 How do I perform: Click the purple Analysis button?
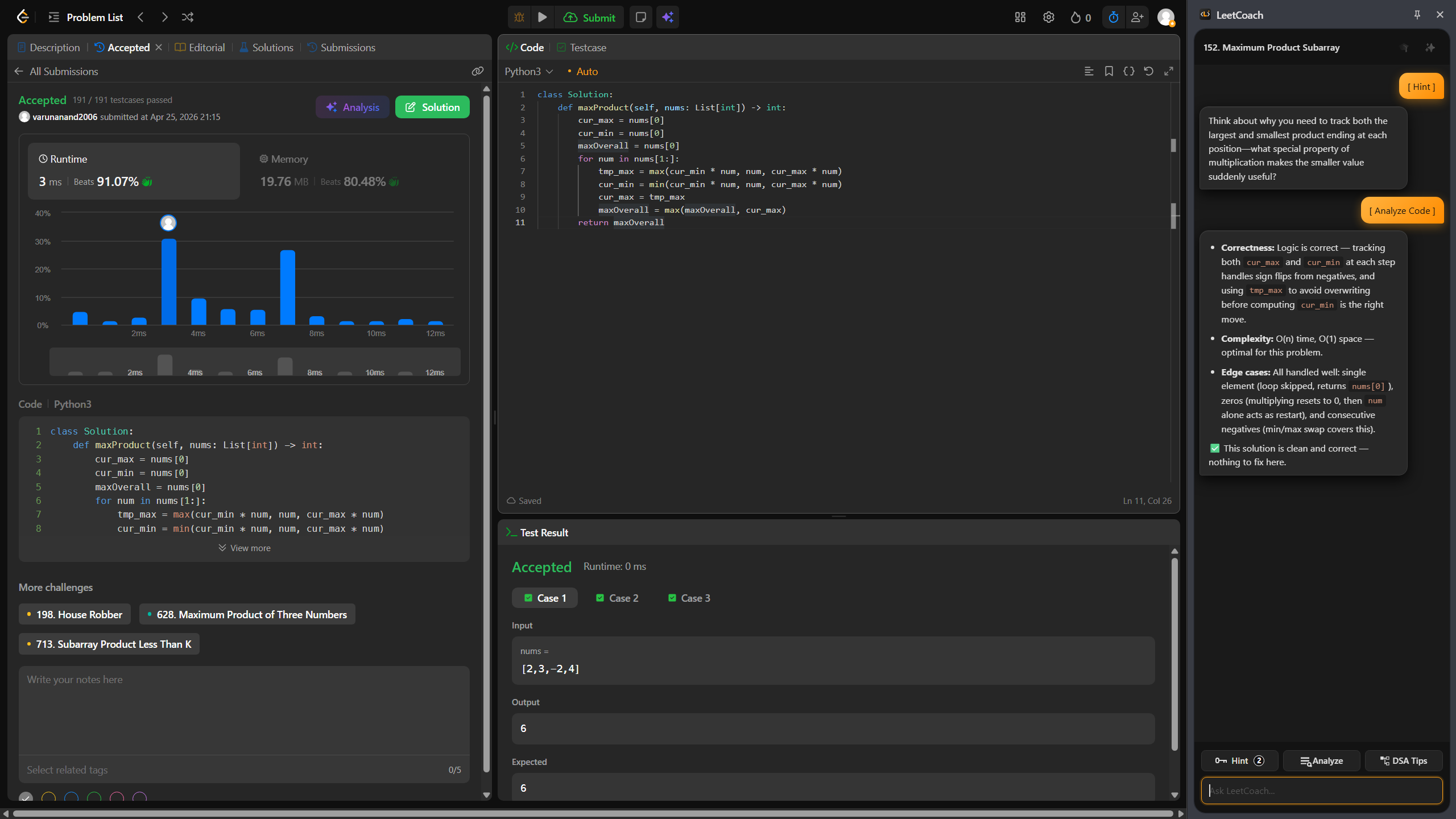pyautogui.click(x=352, y=107)
